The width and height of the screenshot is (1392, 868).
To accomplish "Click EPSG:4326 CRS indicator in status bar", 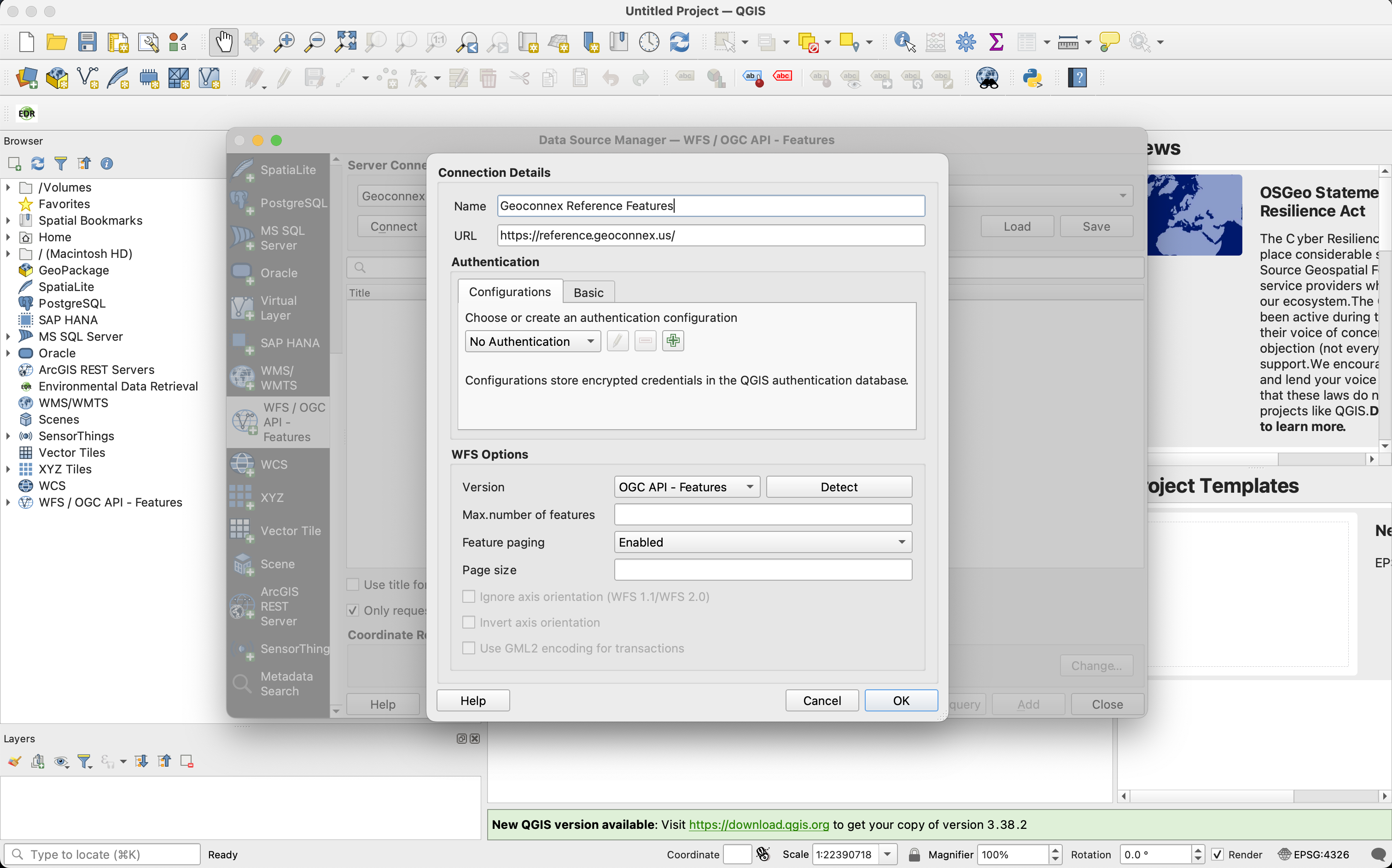I will pyautogui.click(x=1313, y=854).
